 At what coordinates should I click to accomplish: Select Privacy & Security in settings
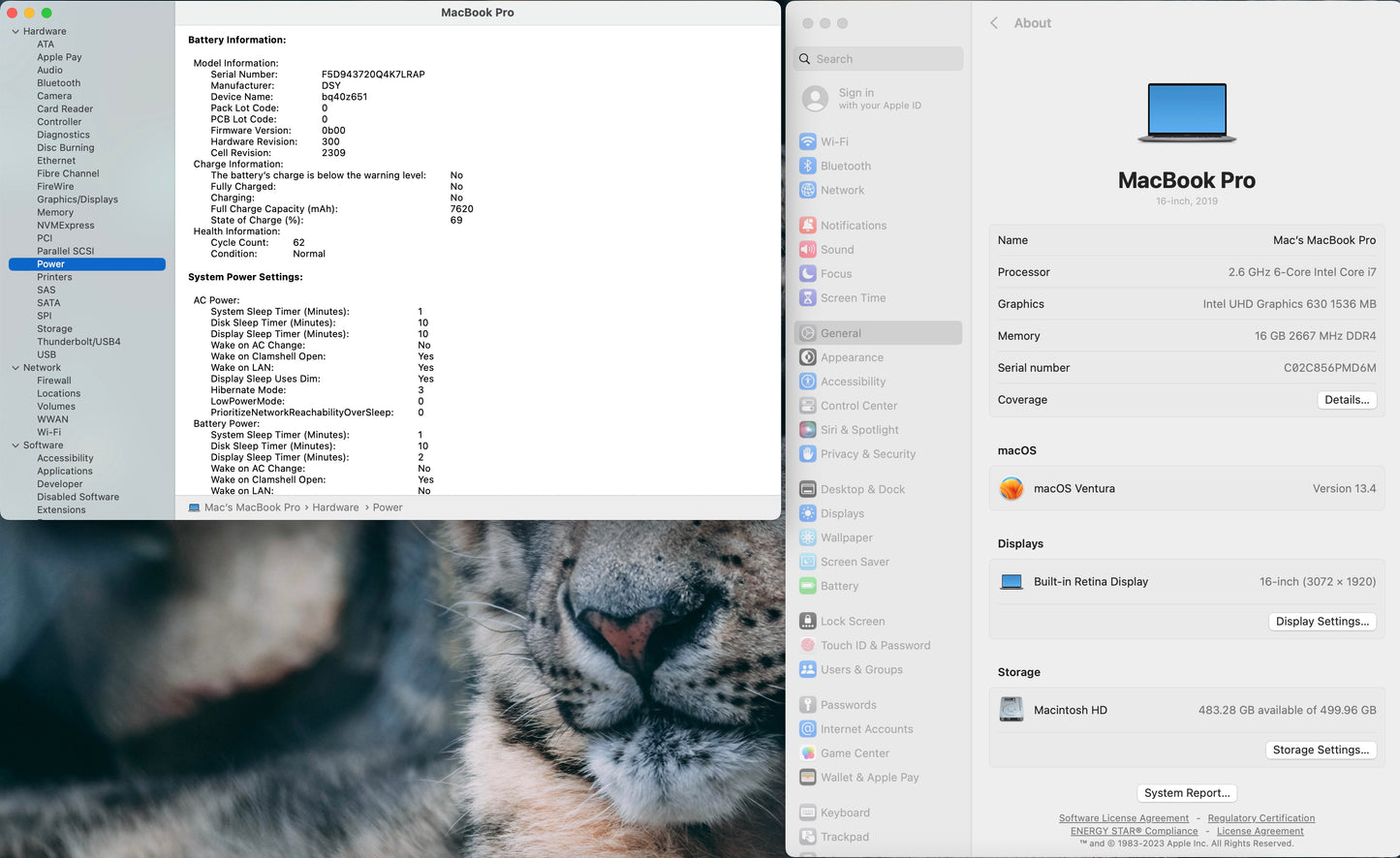867,454
